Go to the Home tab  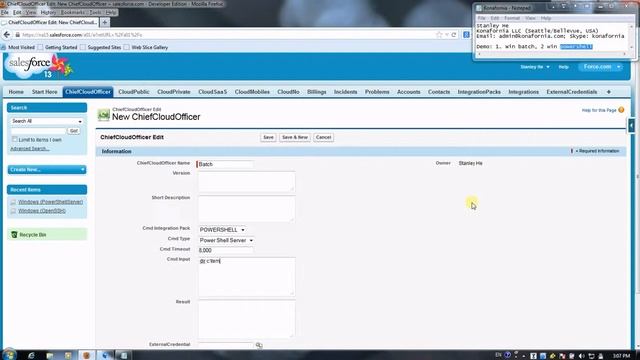(16, 92)
